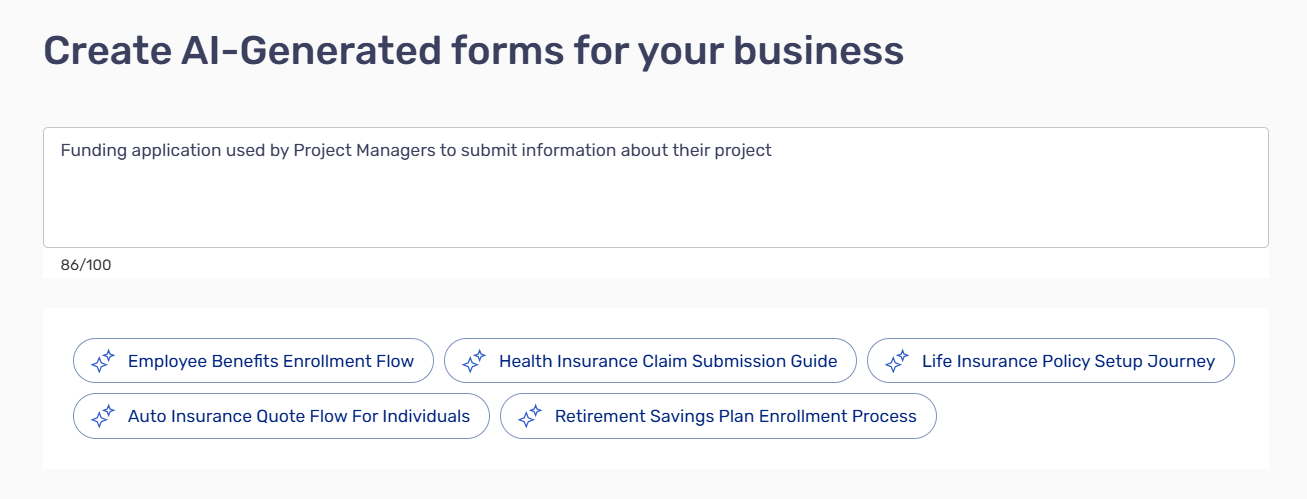The image size is (1307, 499).
Task: Click 'Project Managers' in the prompt text
Action: [356, 151]
